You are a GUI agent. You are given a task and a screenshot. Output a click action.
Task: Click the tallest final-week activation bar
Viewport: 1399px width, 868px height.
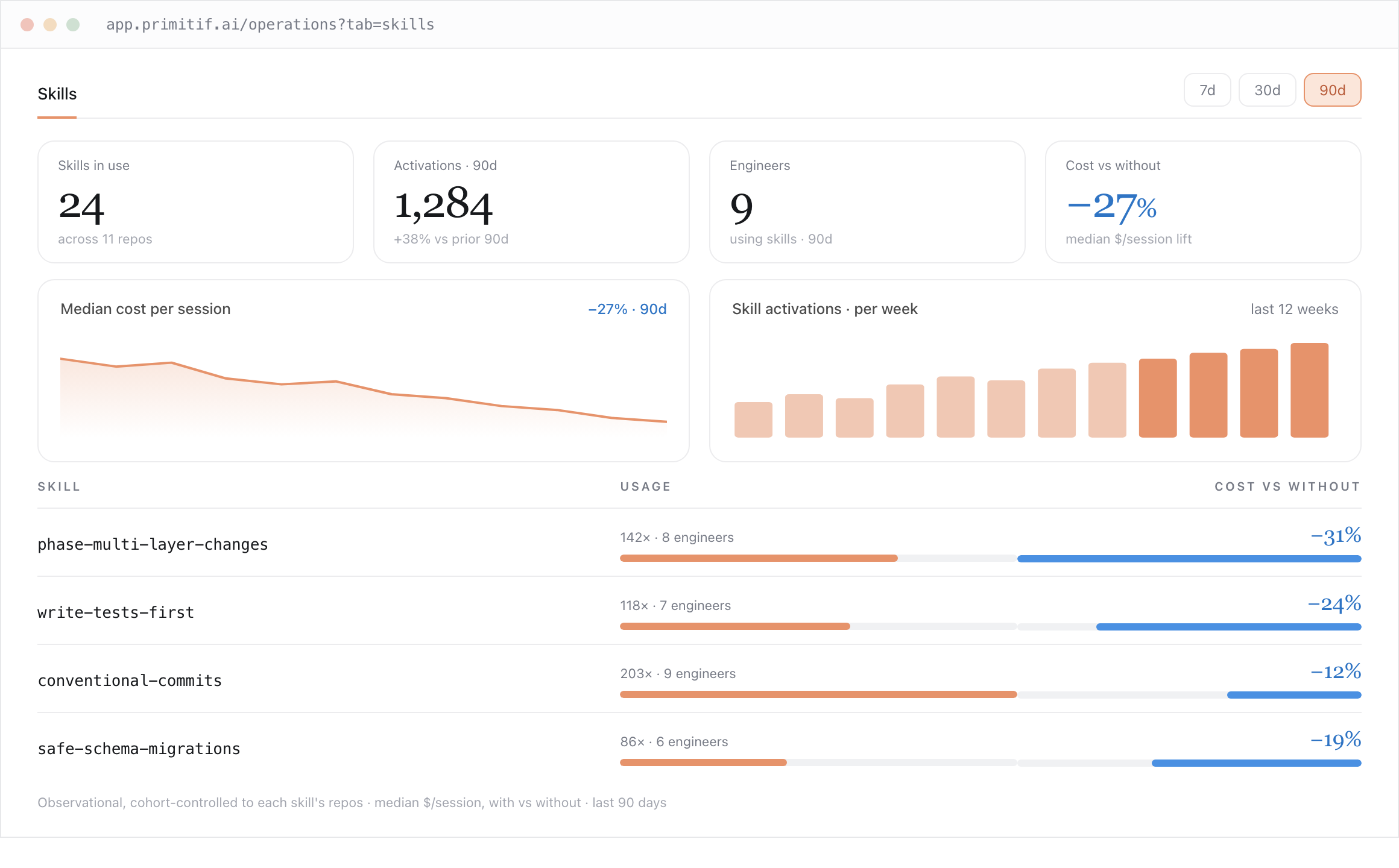1309,390
